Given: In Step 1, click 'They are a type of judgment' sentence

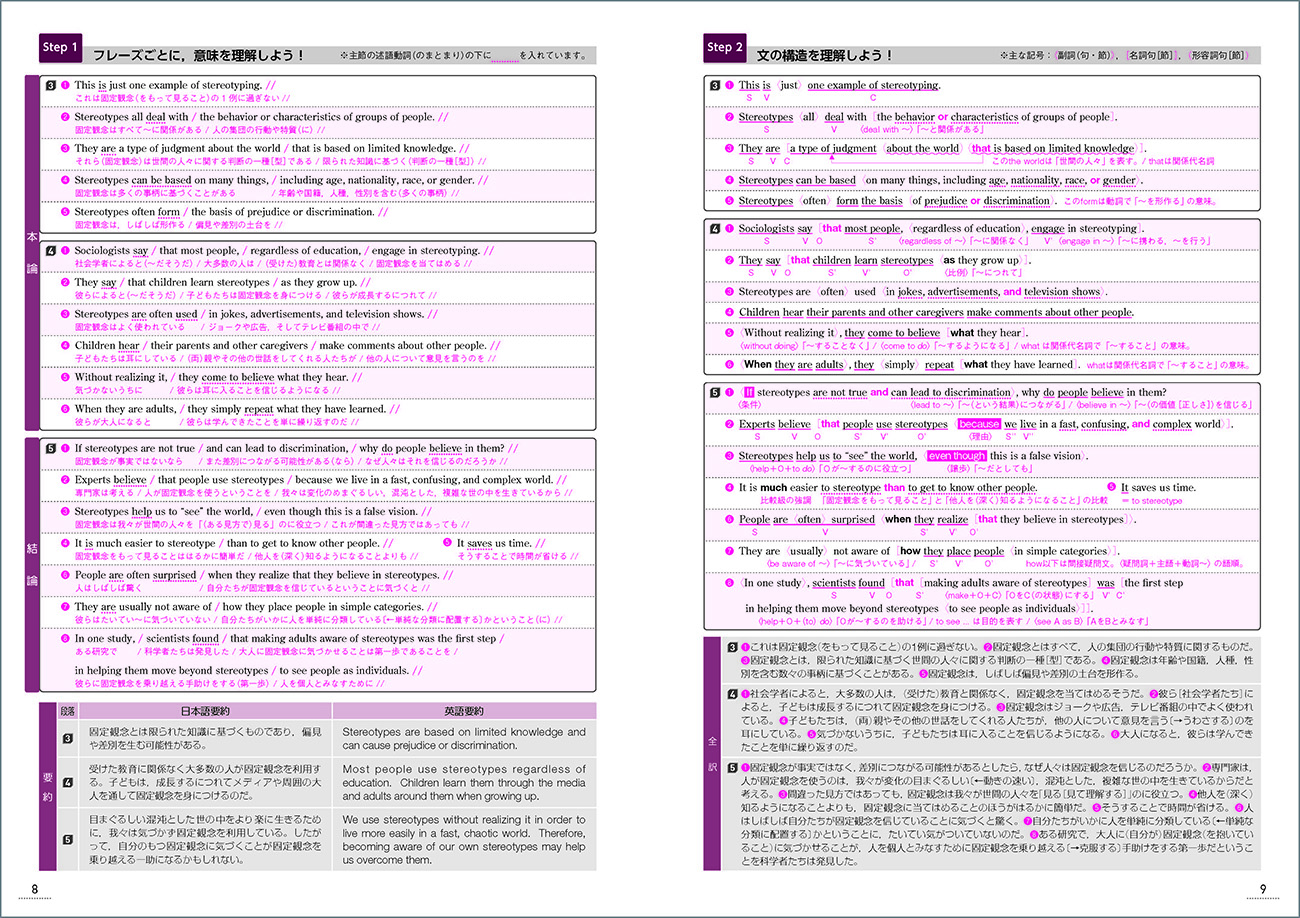Looking at the screenshot, I should pyautogui.click(x=271, y=148).
